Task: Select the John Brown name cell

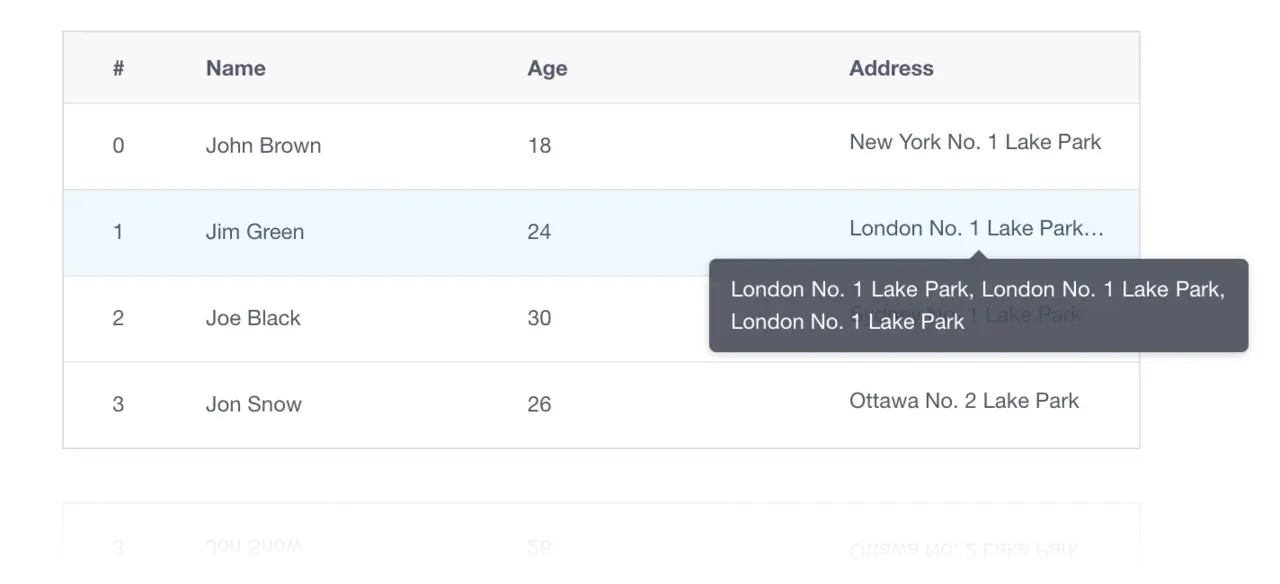Action: pyautogui.click(x=263, y=145)
